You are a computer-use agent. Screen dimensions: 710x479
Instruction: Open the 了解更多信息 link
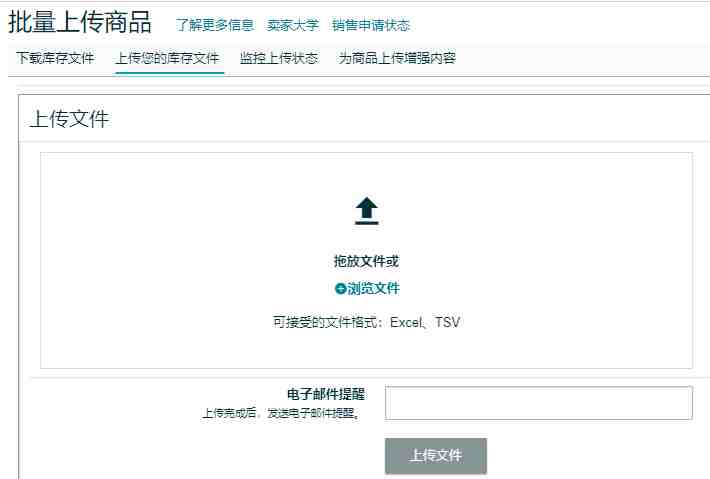tap(215, 25)
